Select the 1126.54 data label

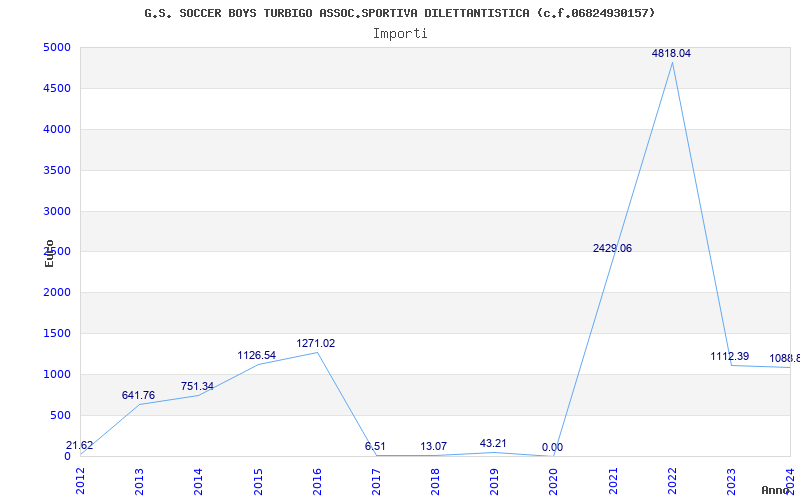(x=257, y=356)
